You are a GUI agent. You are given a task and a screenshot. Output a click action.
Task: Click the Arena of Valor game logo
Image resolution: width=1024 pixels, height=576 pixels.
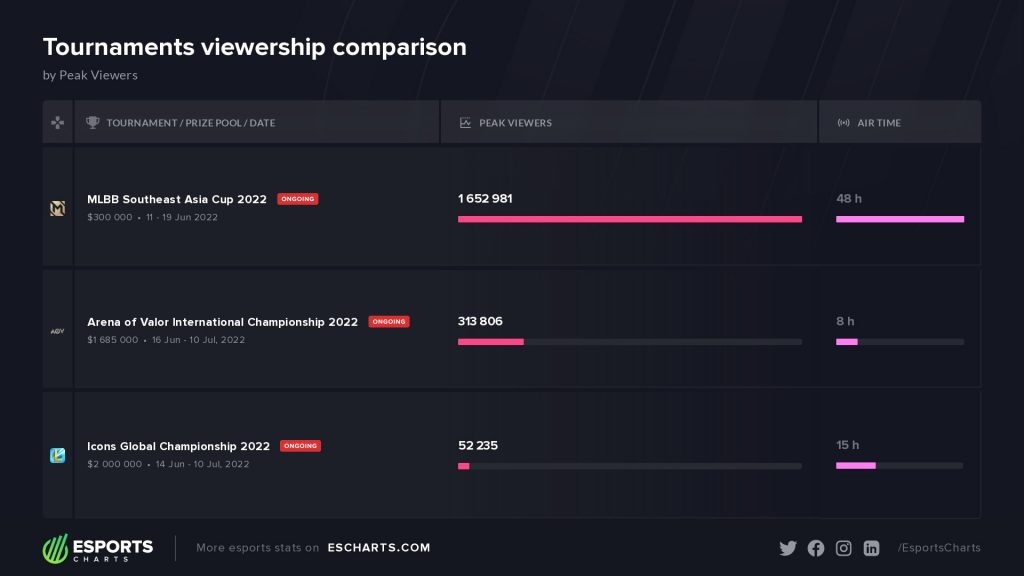58,331
